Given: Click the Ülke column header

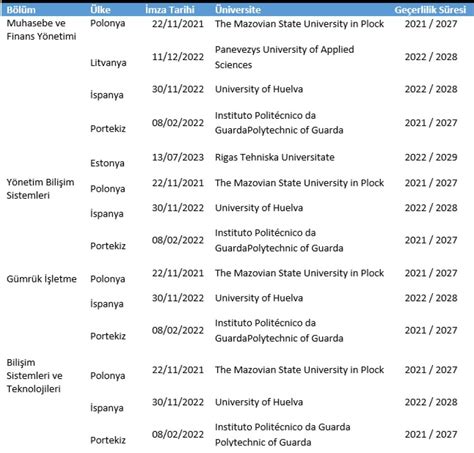Looking at the screenshot, I should coord(100,10).
